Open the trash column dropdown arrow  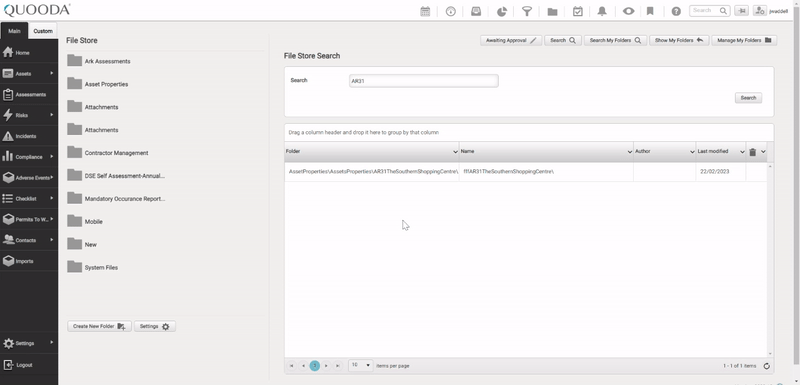pyautogui.click(x=763, y=151)
